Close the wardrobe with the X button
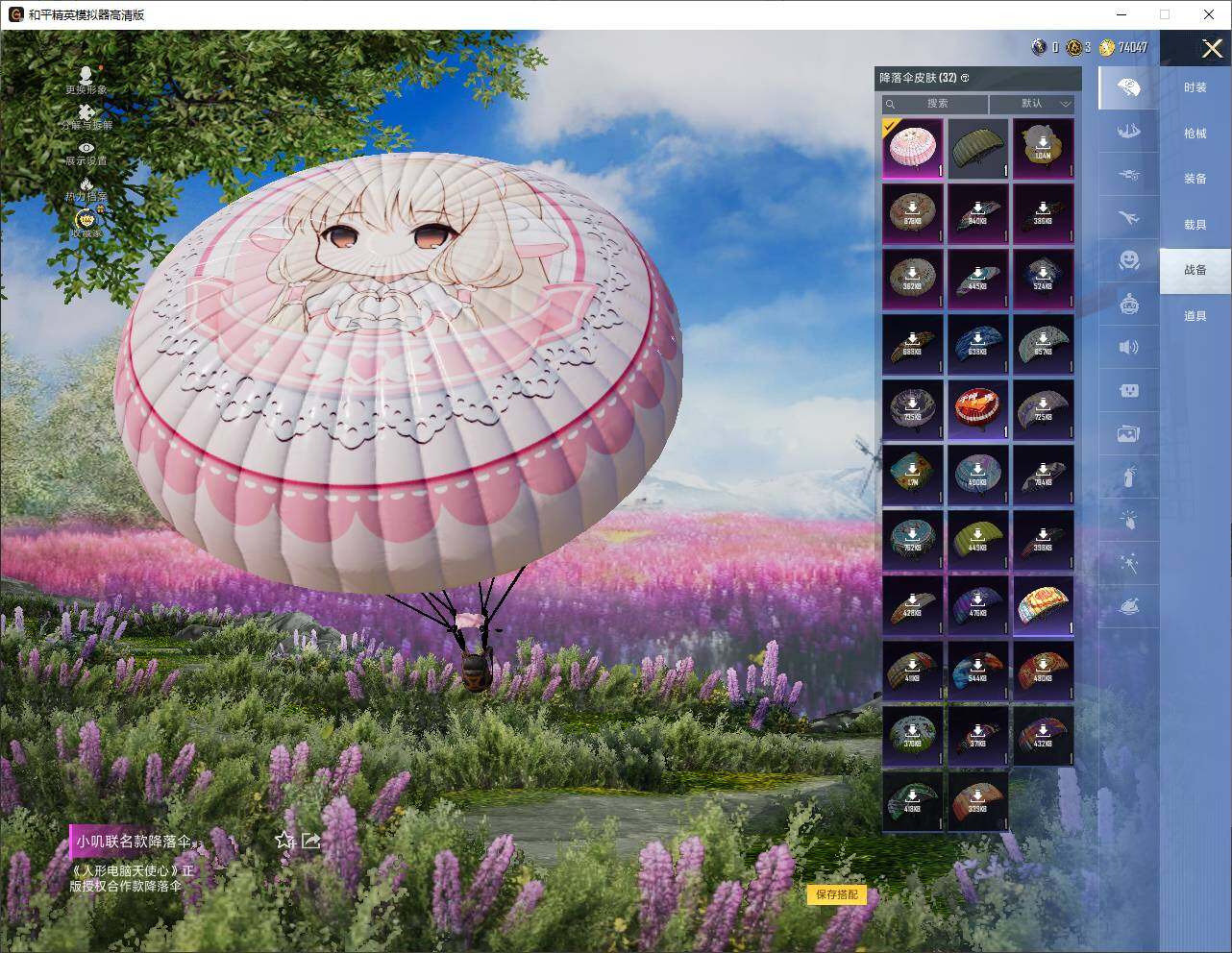Image resolution: width=1232 pixels, height=953 pixels. pyautogui.click(x=1212, y=48)
